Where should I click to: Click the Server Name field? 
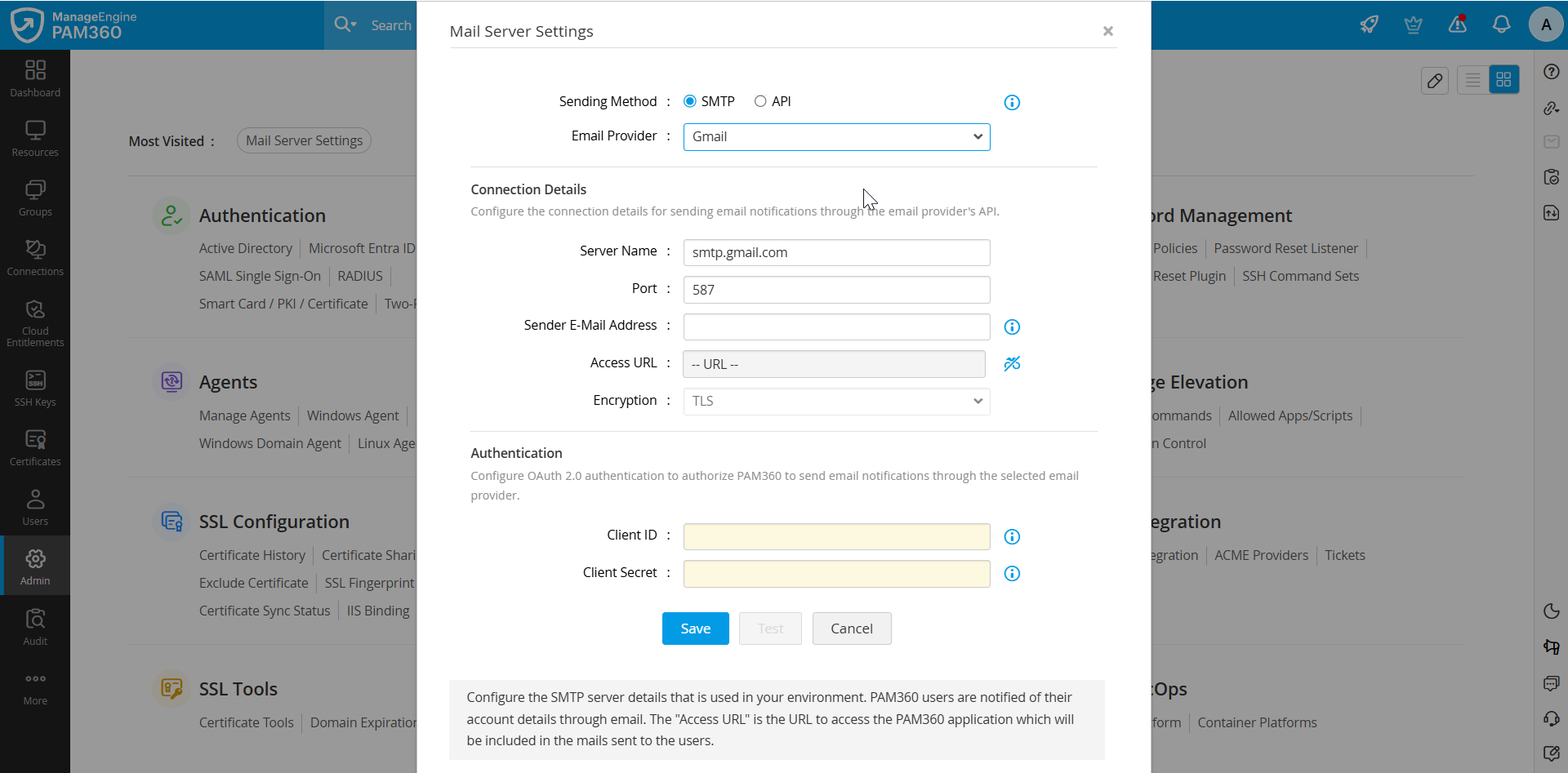[x=836, y=252]
